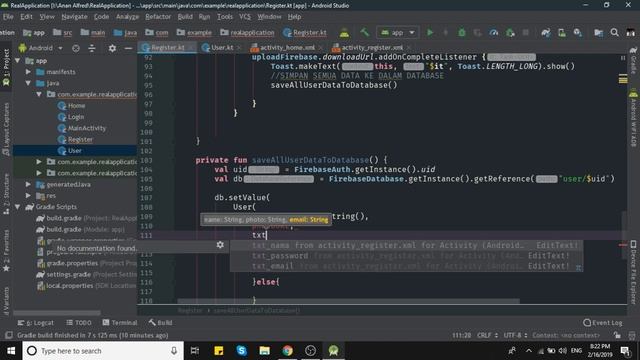
Task: Open Search Everywhere magnifier icon
Action: [614, 32]
